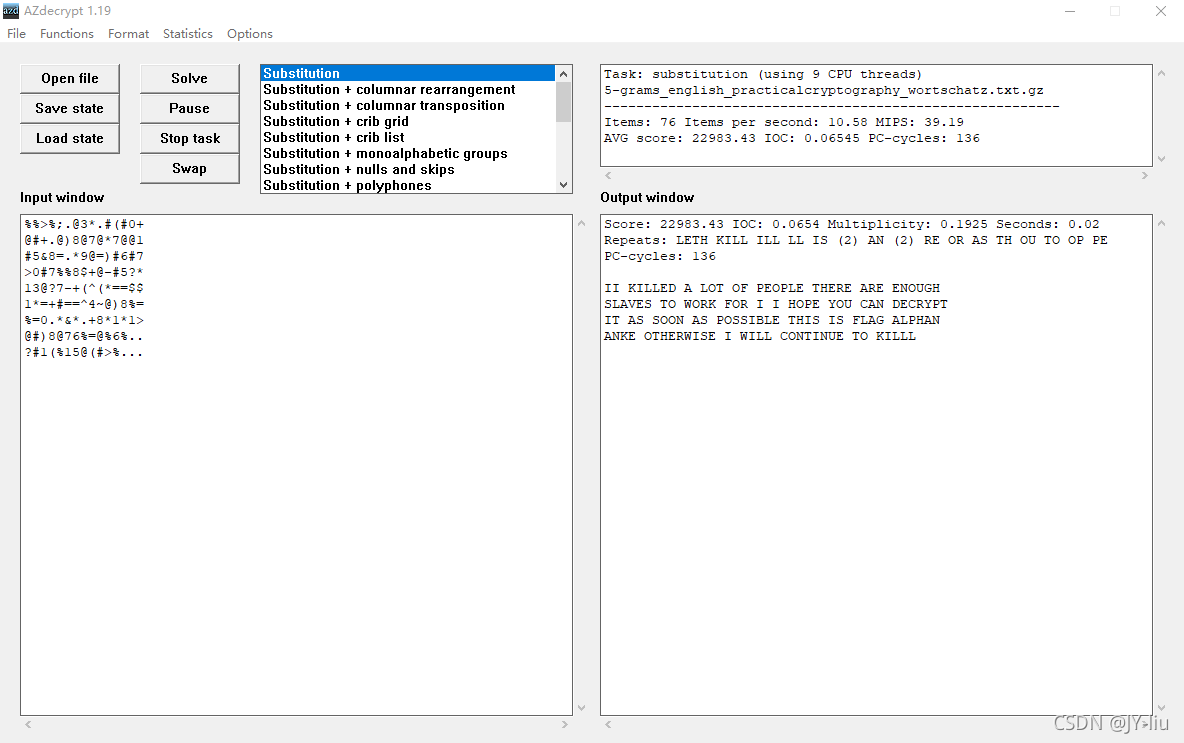This screenshot has width=1184, height=743.
Task: Click the Save state button
Action: [69, 109]
